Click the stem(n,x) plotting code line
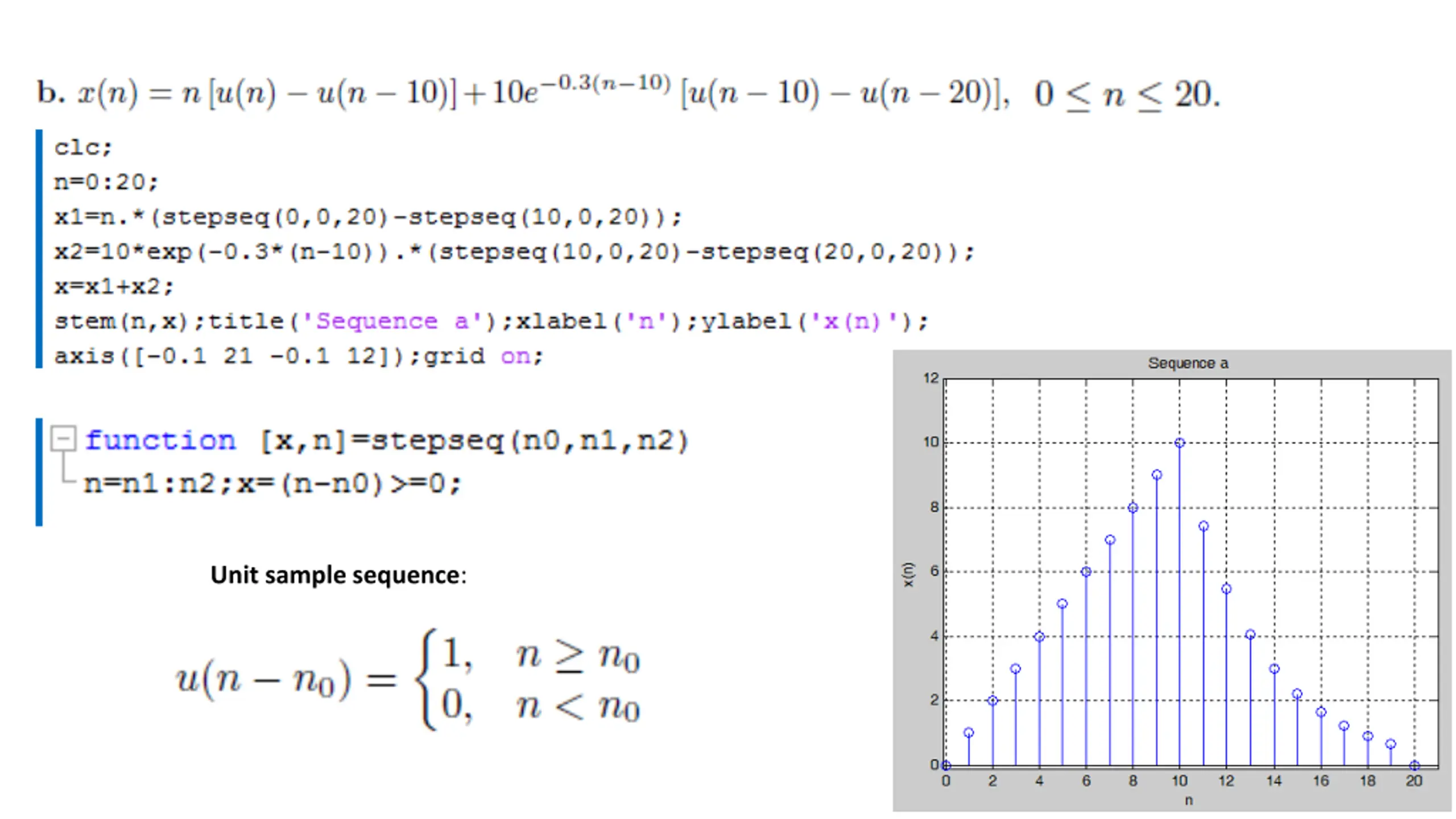The height and width of the screenshot is (819, 1456). (491, 322)
